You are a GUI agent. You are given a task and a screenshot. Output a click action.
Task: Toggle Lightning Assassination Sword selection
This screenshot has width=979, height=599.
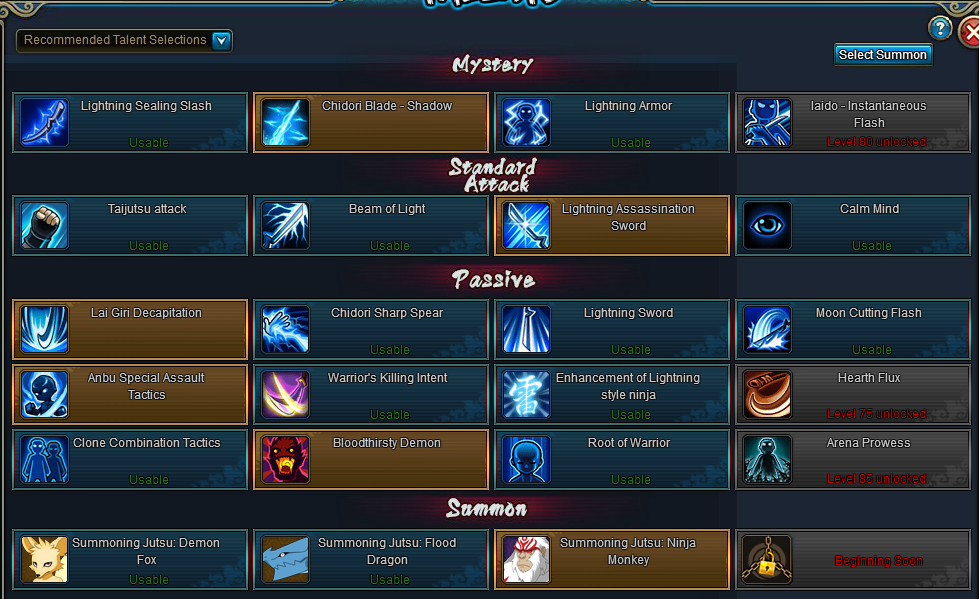[x=612, y=225]
